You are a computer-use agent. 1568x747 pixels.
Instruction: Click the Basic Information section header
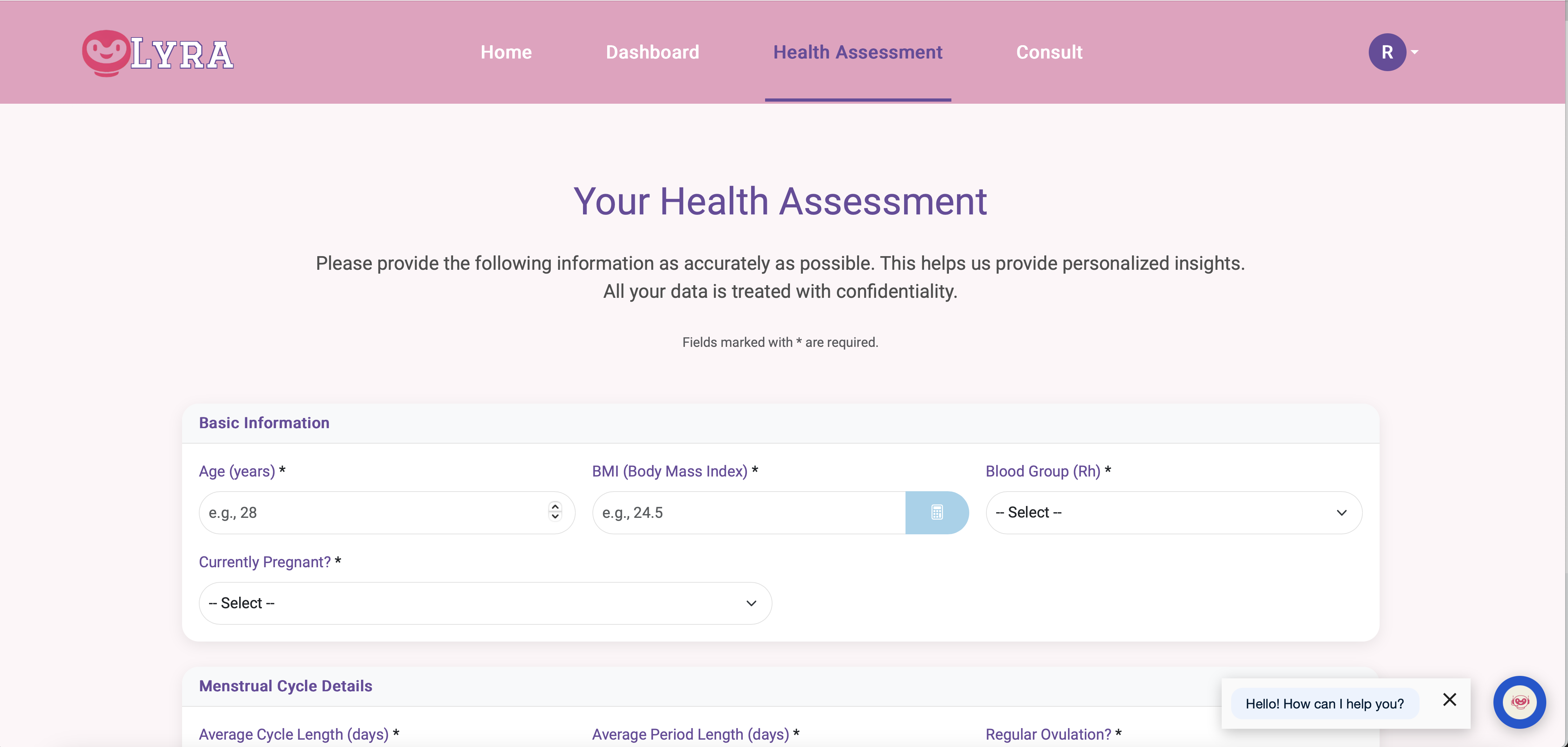(264, 423)
